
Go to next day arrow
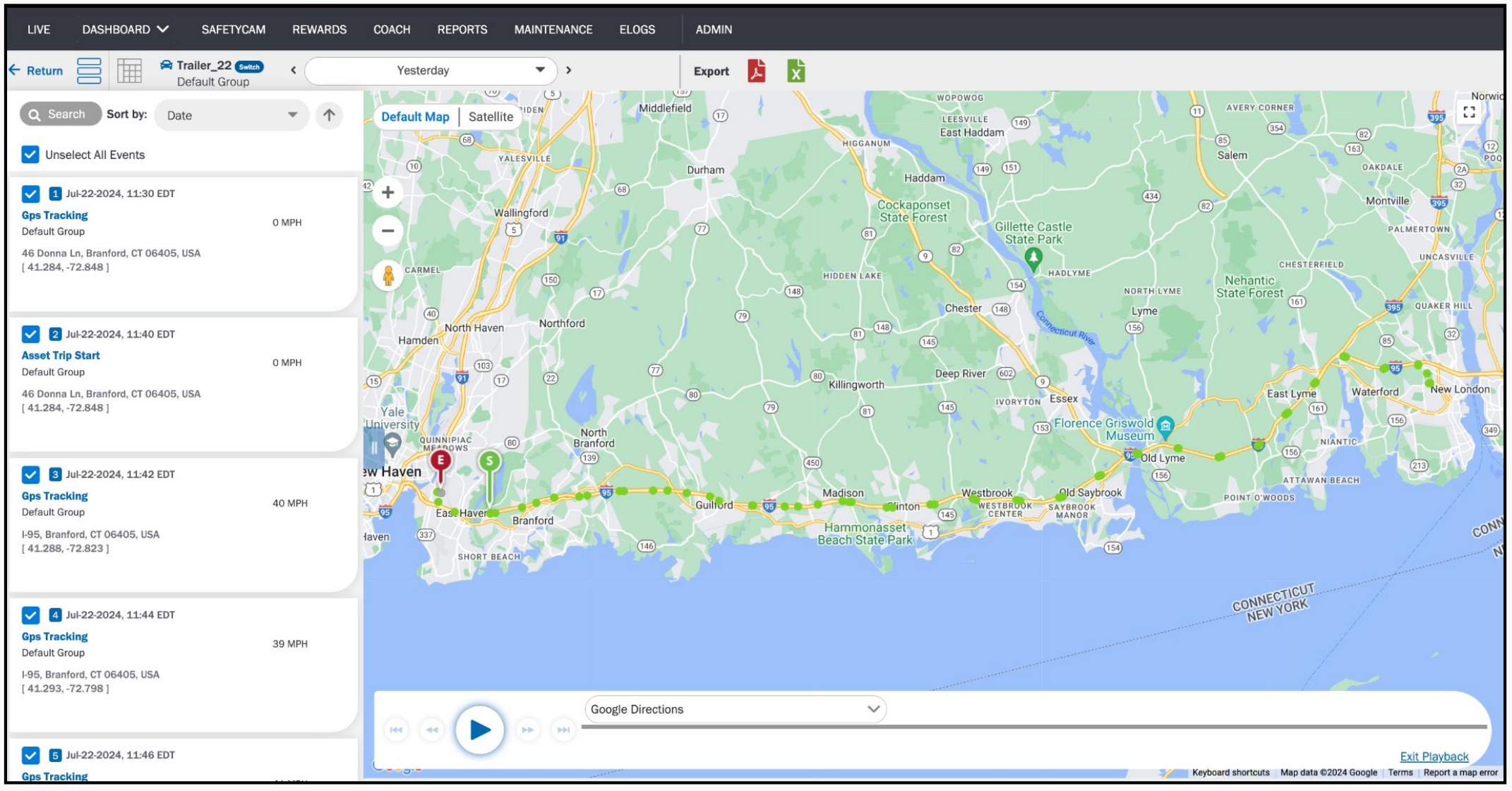point(569,70)
